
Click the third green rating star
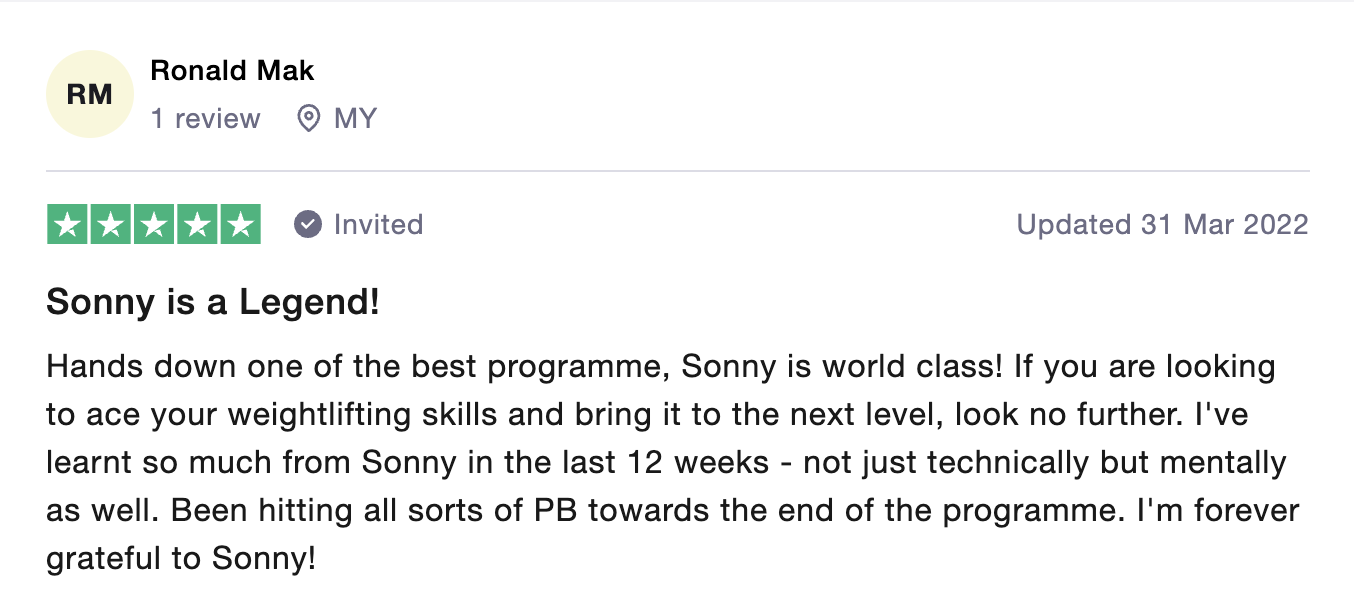click(x=154, y=224)
